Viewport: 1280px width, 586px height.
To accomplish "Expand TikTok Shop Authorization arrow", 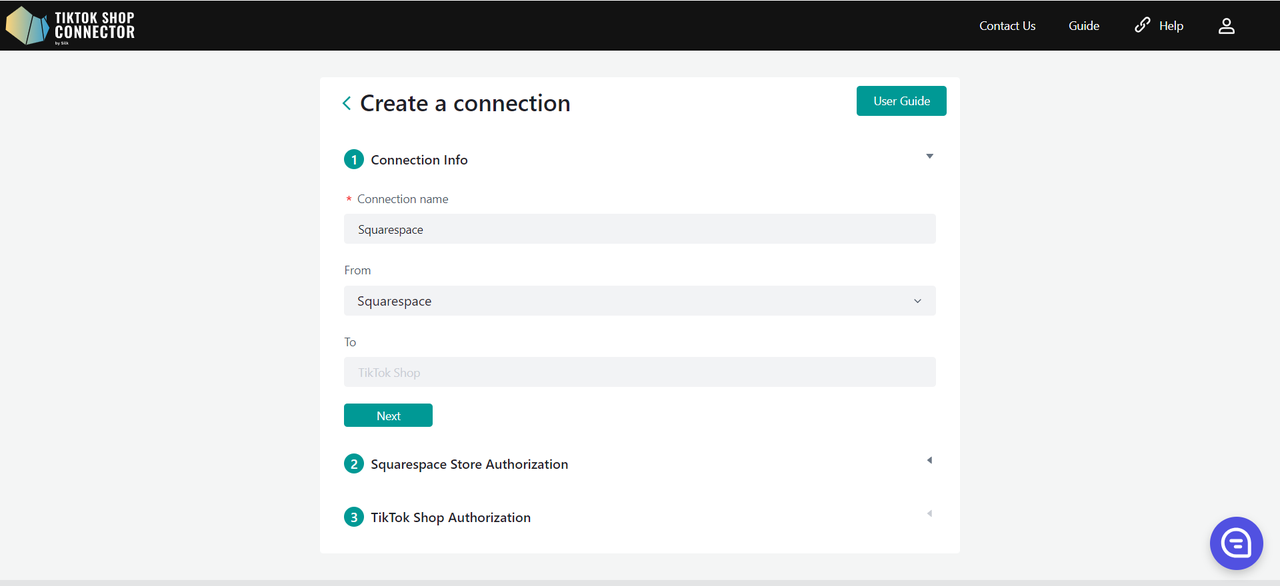I will pyautogui.click(x=929, y=513).
